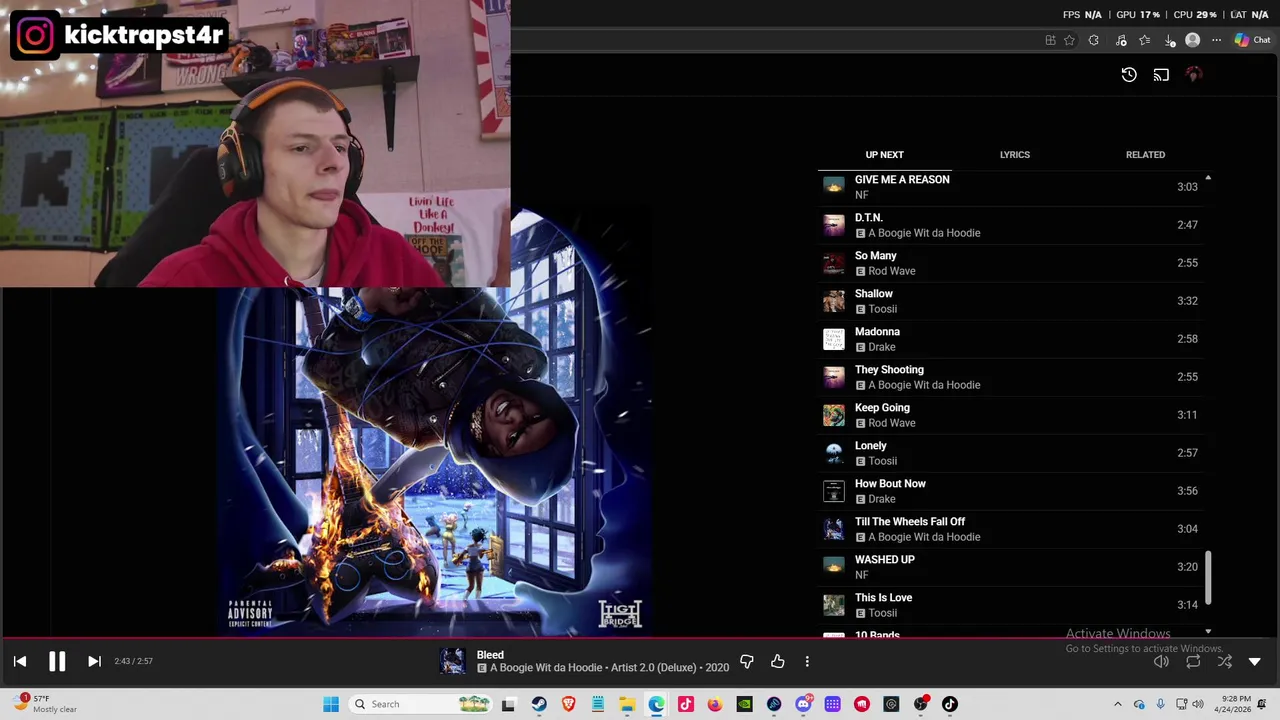Skip to the next track
Viewport: 1280px width, 720px height.
[94, 661]
